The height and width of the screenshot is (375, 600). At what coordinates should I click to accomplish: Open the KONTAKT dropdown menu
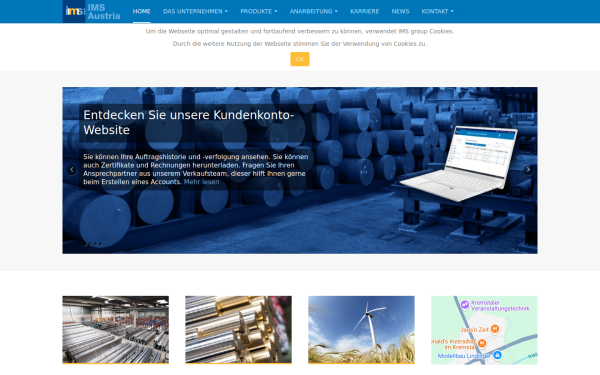click(x=437, y=11)
